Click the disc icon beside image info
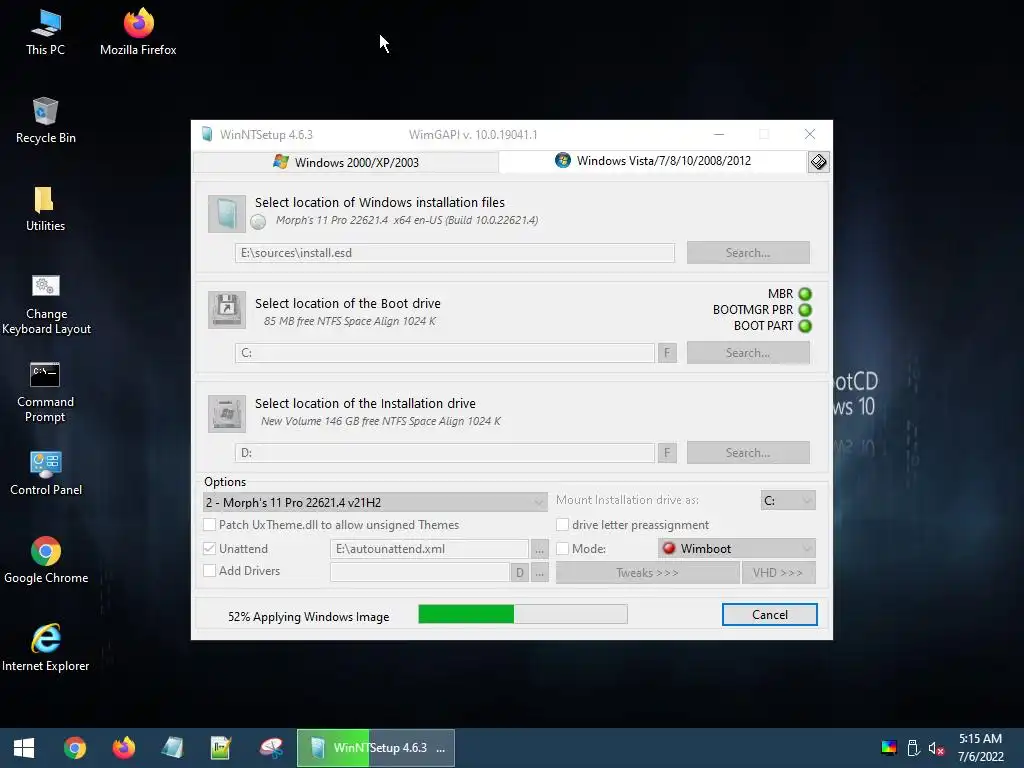 click(258, 222)
